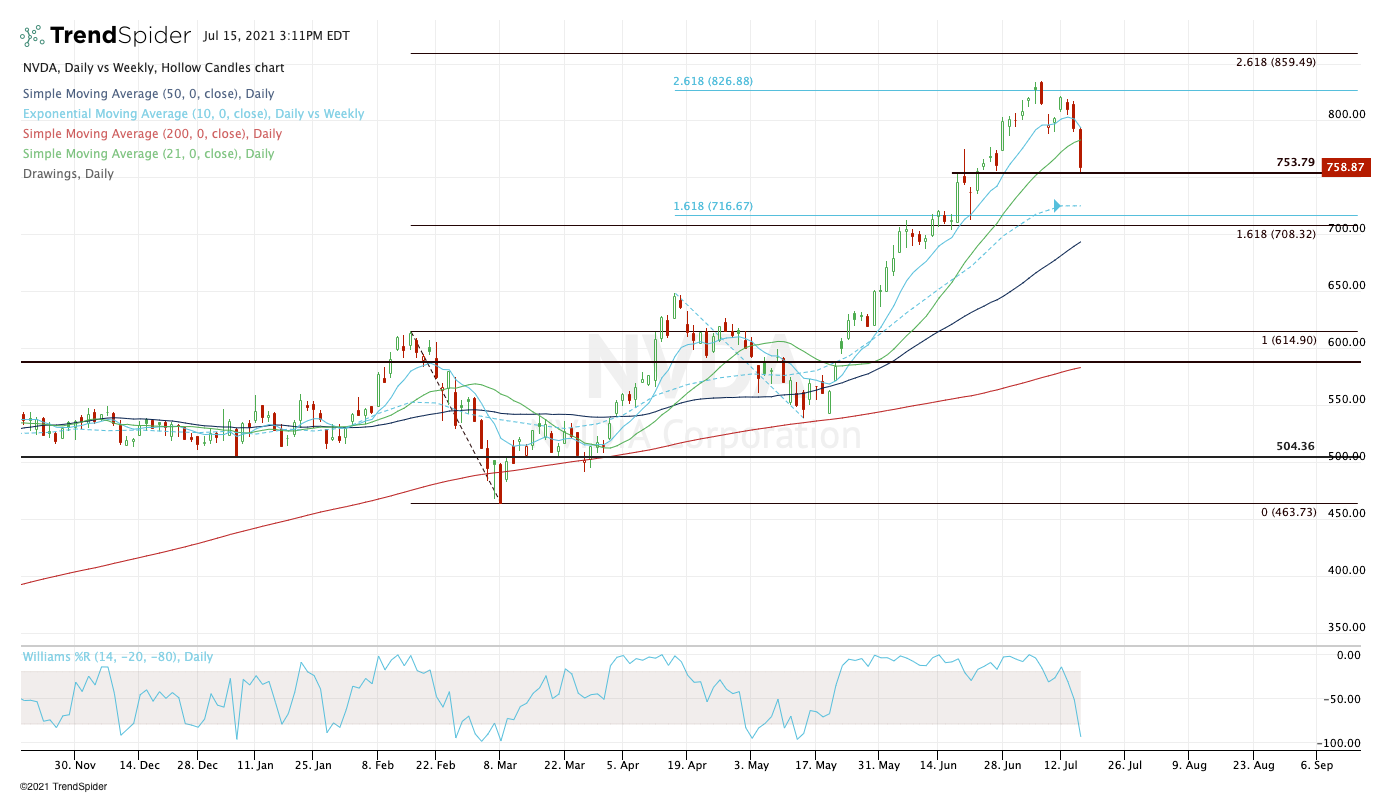
Task: Click the 650.00 price axis value
Action: pos(1347,285)
